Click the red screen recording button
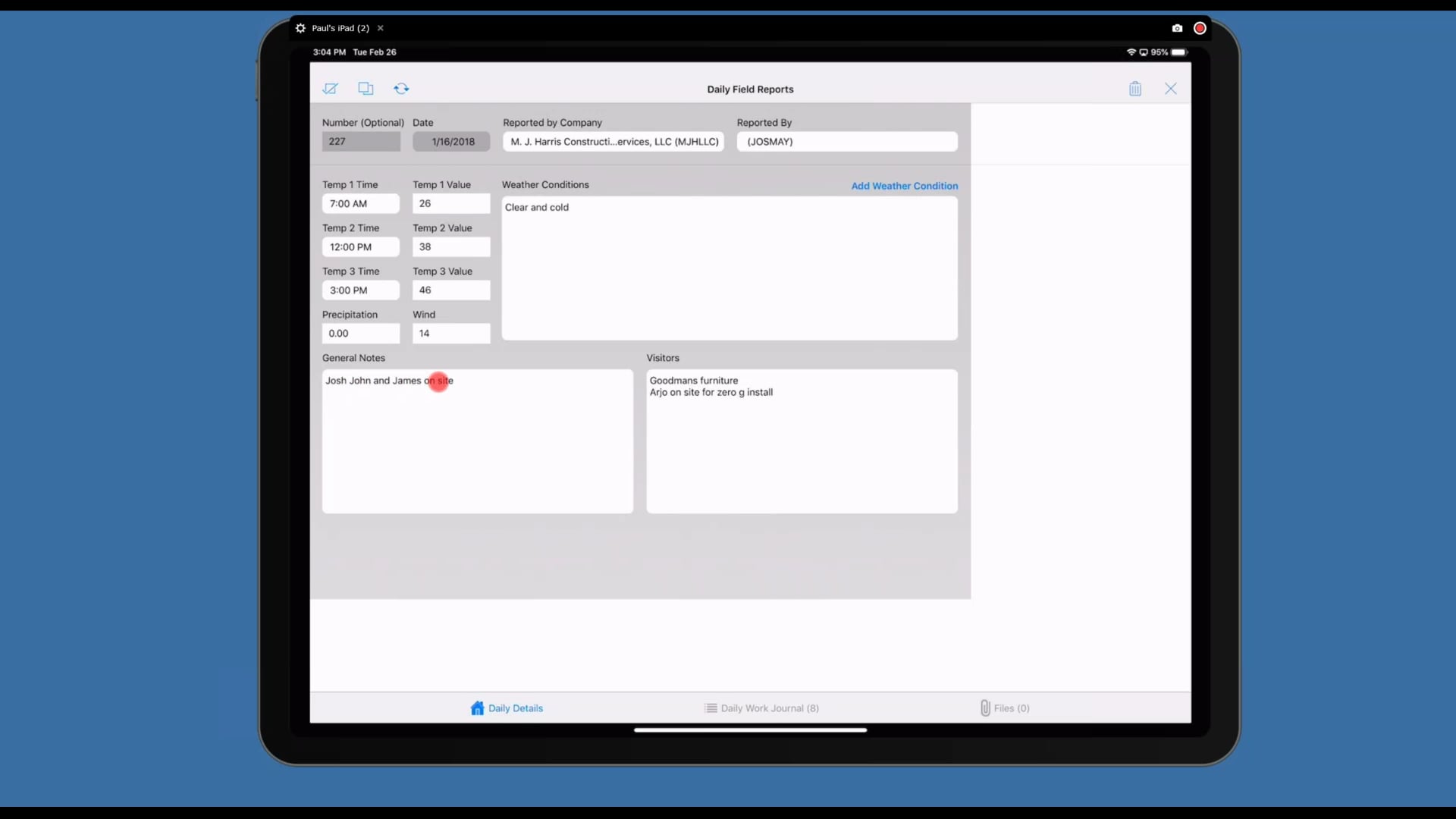 1200,28
